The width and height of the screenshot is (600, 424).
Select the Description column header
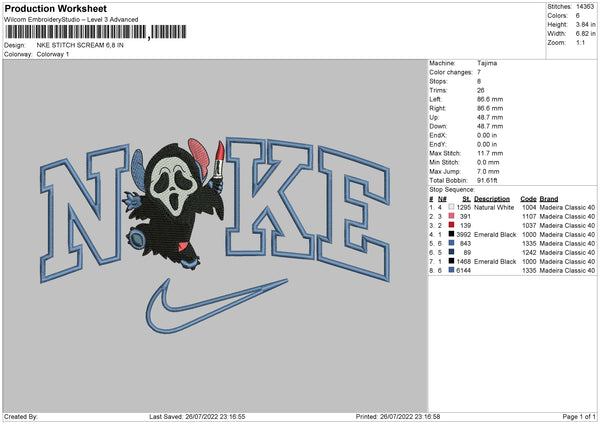click(492, 199)
